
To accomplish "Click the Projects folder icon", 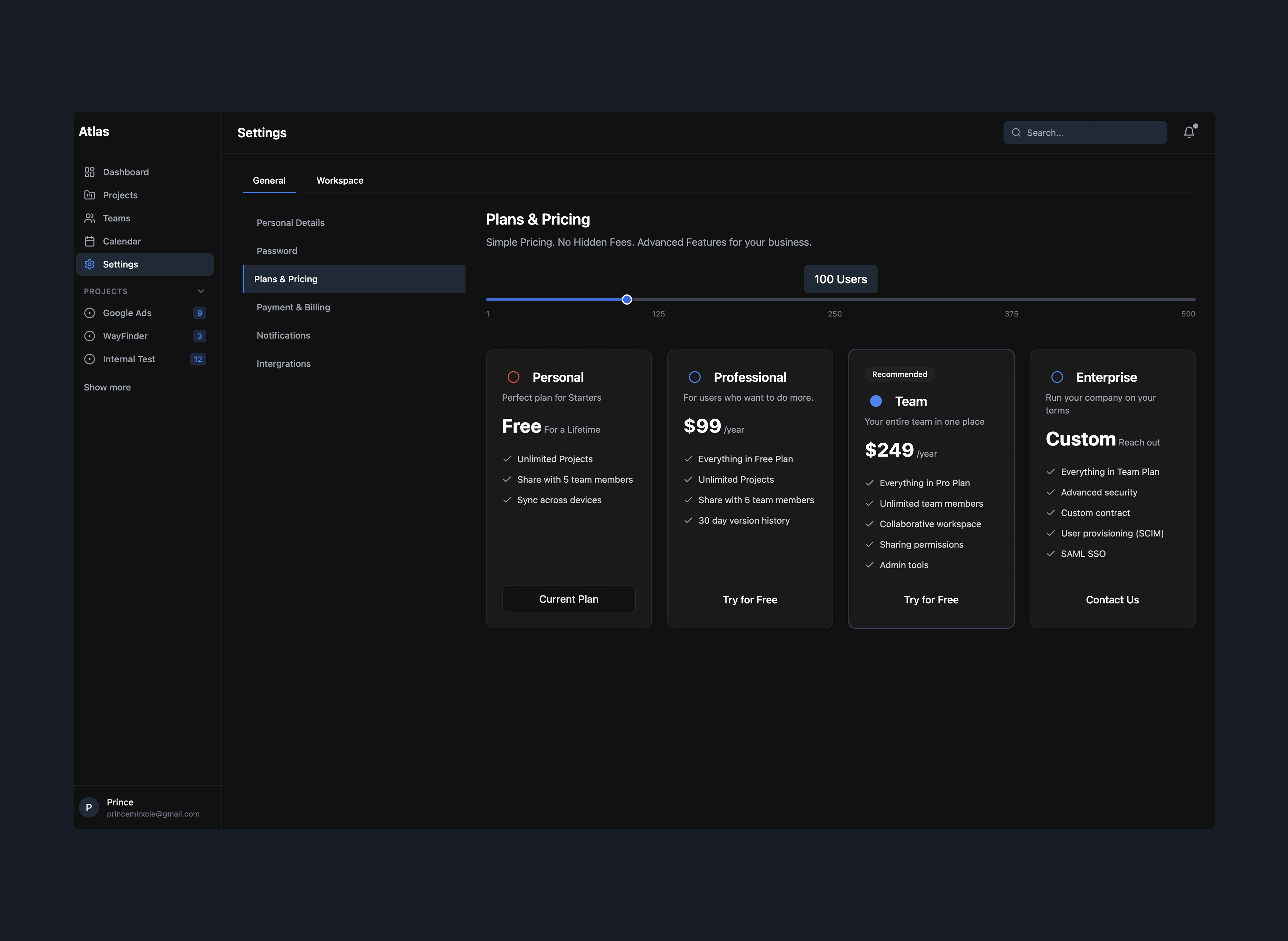I will tap(89, 195).
